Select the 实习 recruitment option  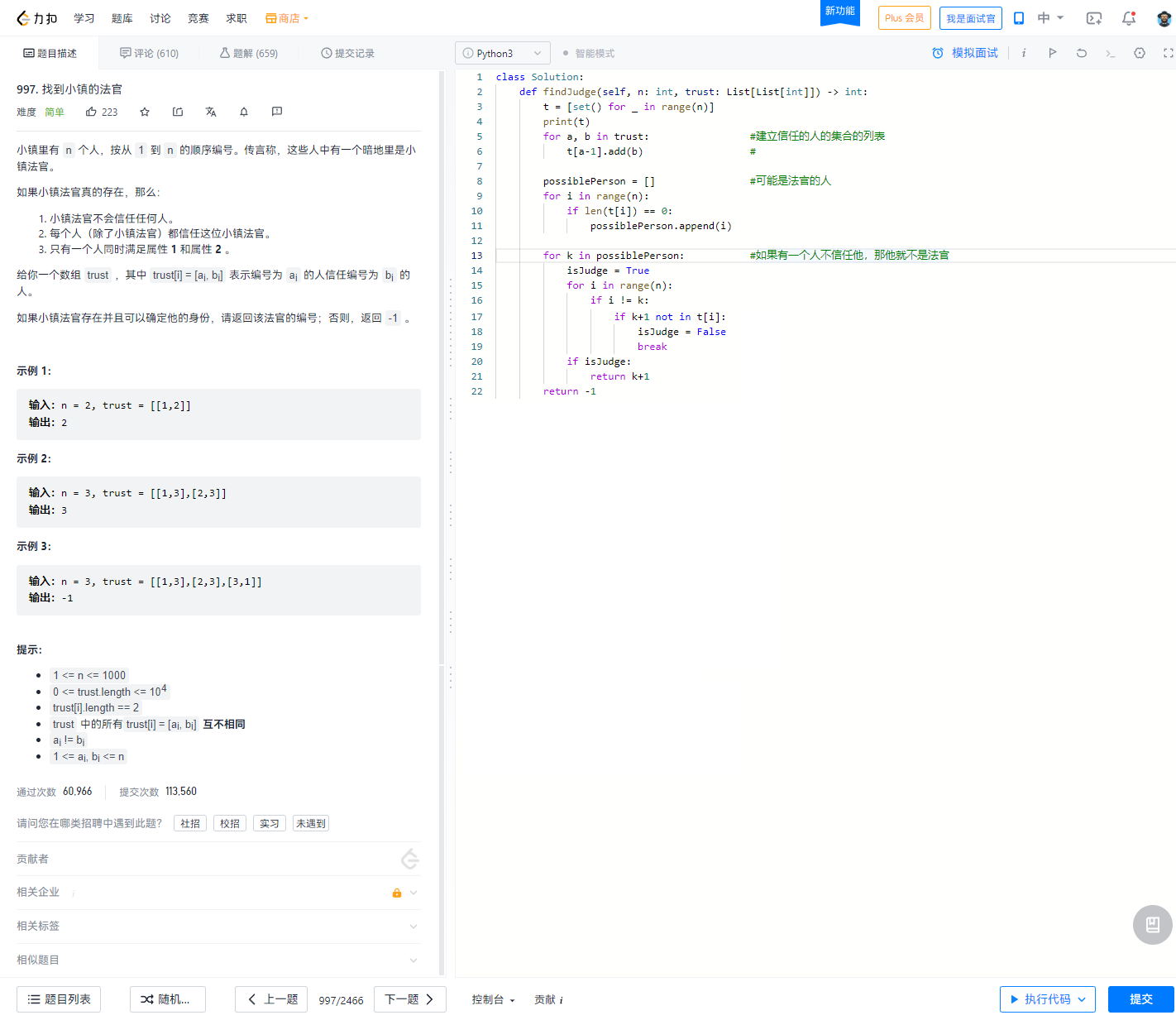click(x=270, y=823)
